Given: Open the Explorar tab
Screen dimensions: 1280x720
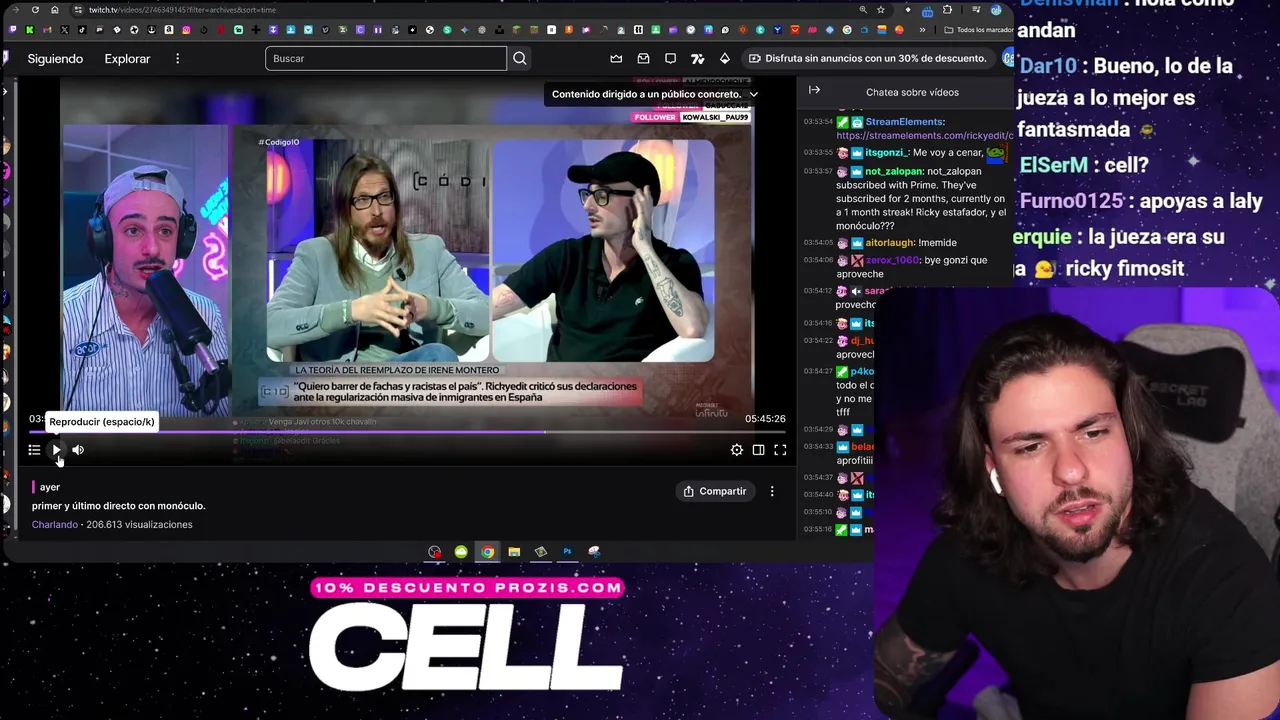Looking at the screenshot, I should [x=127, y=59].
